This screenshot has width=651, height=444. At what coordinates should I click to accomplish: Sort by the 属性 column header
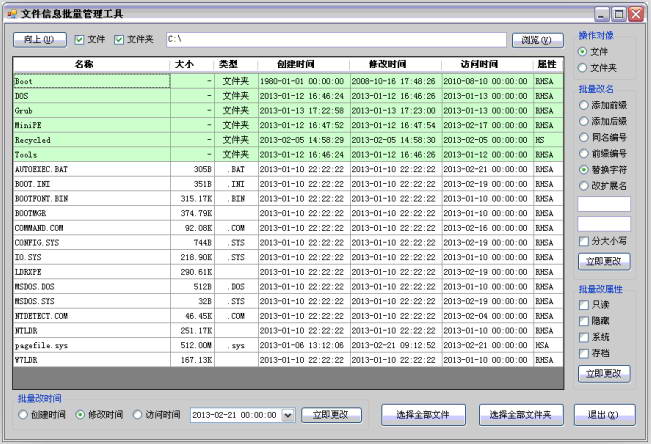tap(548, 64)
